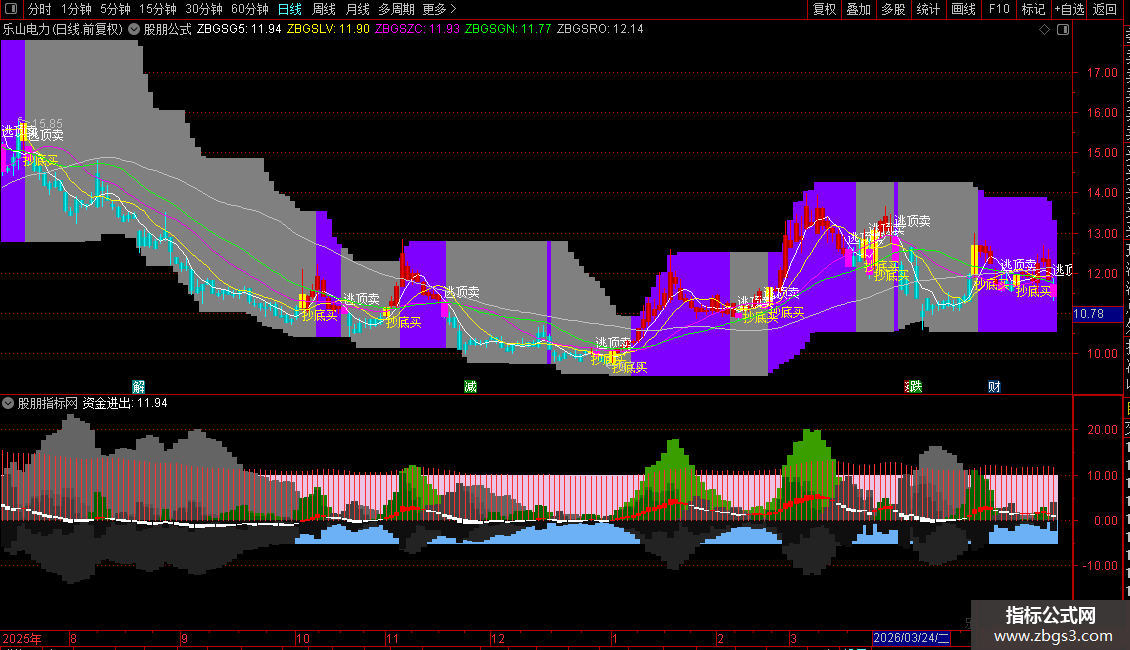Open 画线 drawing tools

pyautogui.click(x=963, y=9)
